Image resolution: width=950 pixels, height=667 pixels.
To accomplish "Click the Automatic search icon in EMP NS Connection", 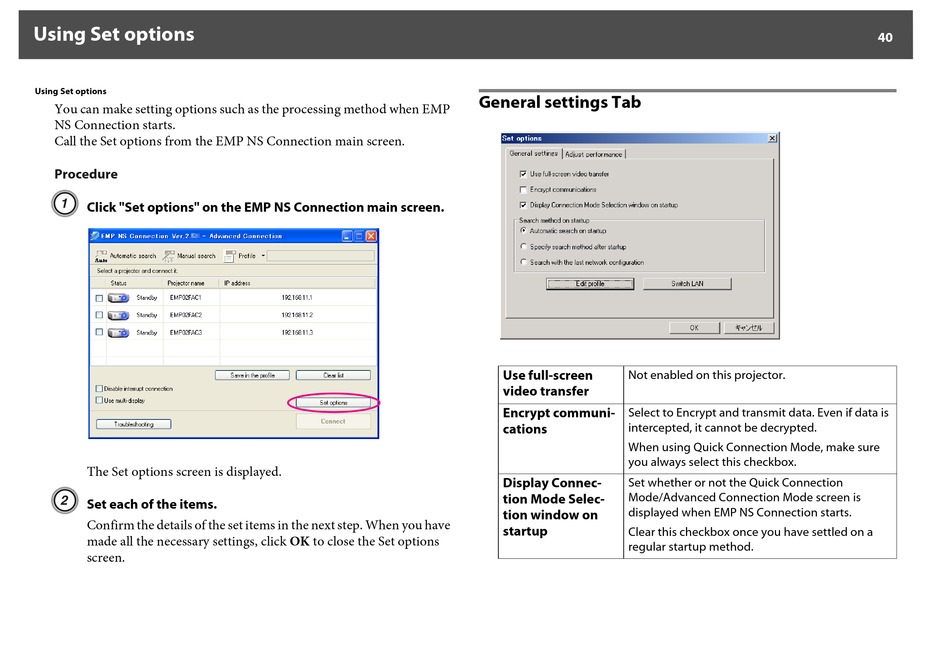I will point(101,256).
